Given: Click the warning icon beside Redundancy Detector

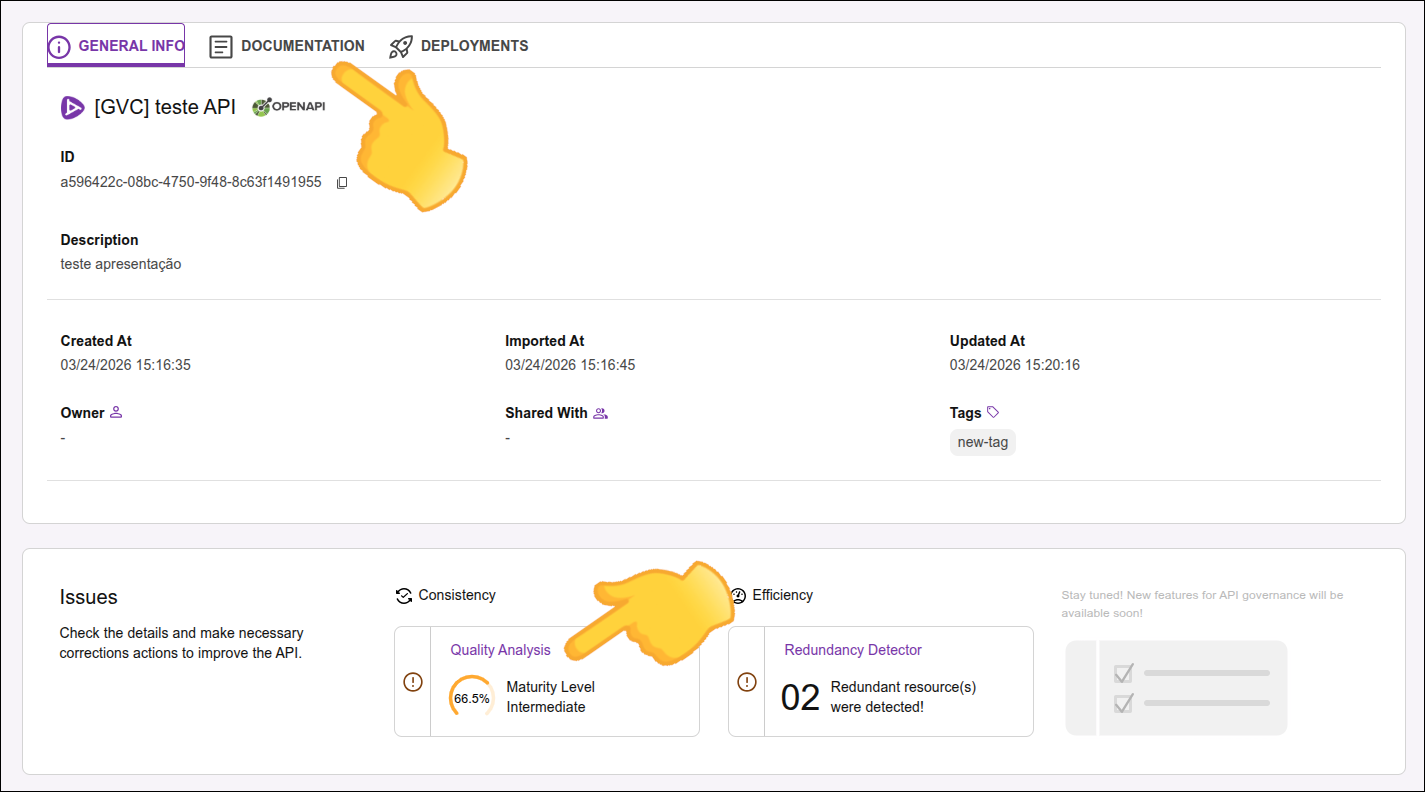Looking at the screenshot, I should click(x=746, y=681).
